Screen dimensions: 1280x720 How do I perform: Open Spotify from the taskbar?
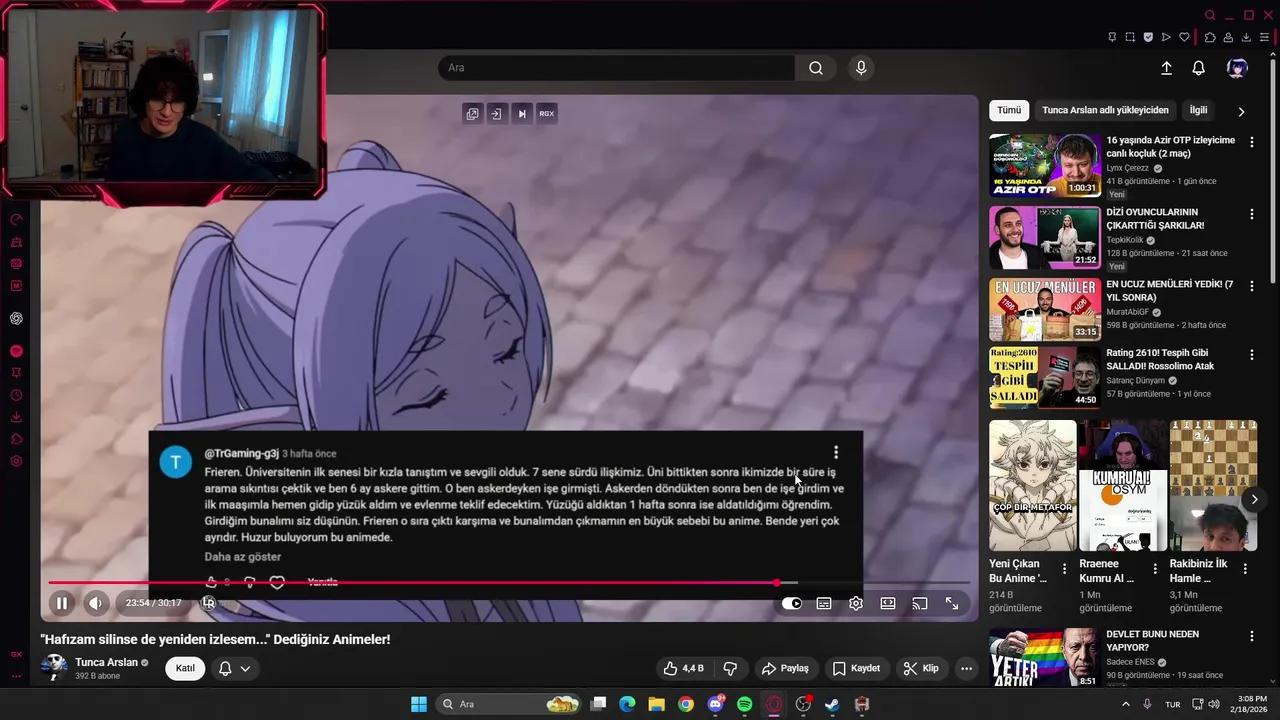point(744,704)
